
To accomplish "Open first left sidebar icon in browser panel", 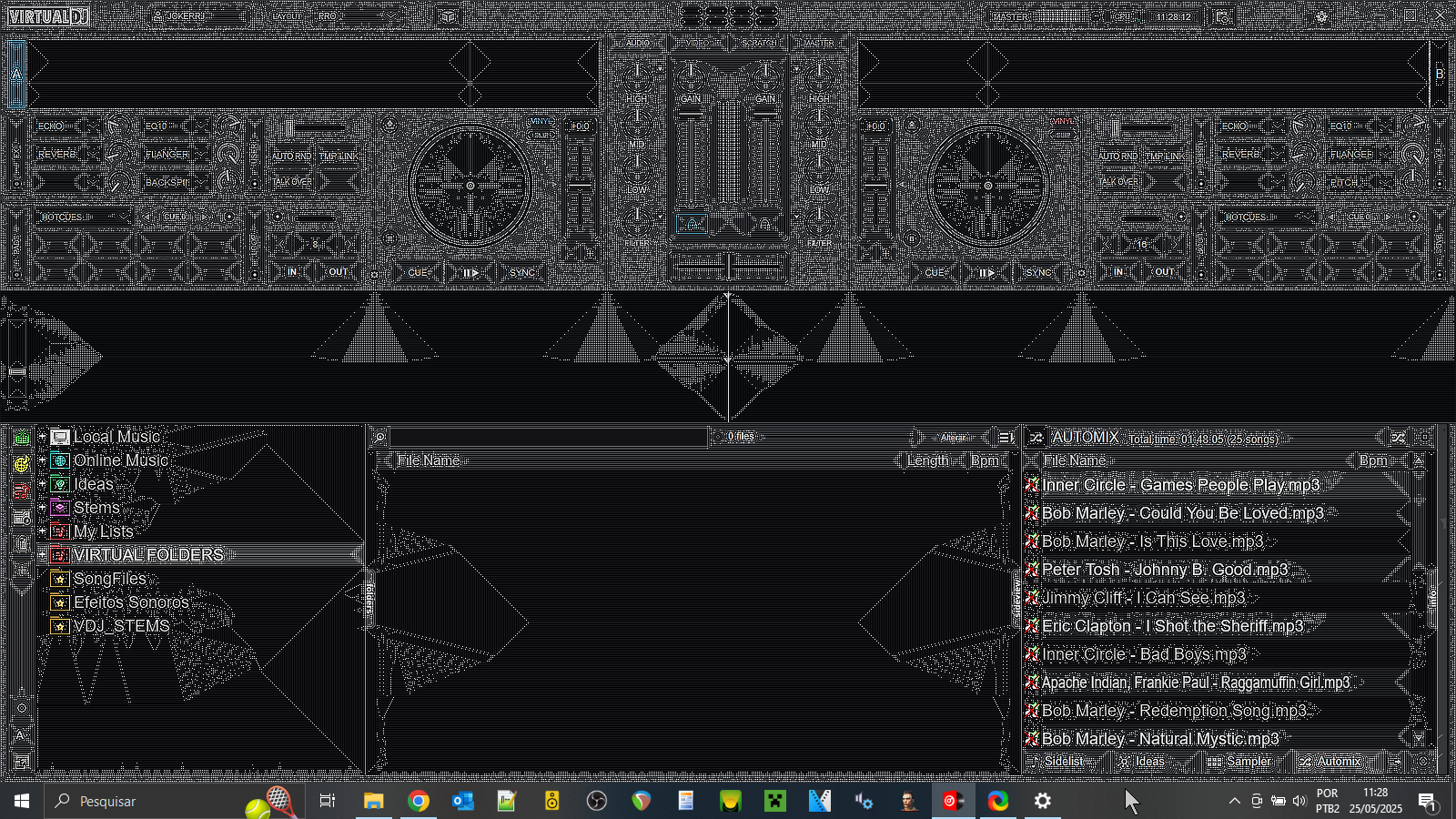I will [x=22, y=438].
